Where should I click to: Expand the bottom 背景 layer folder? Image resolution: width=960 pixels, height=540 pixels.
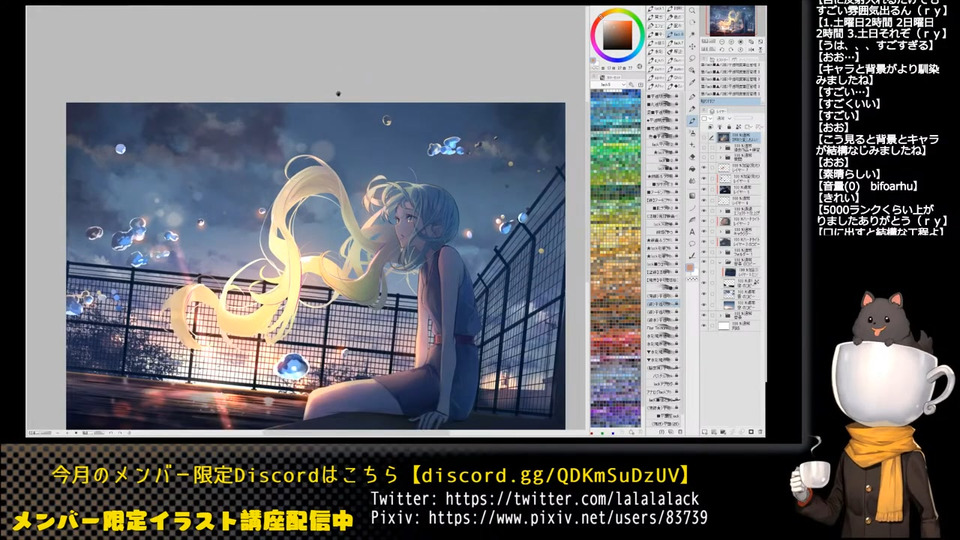tap(721, 315)
